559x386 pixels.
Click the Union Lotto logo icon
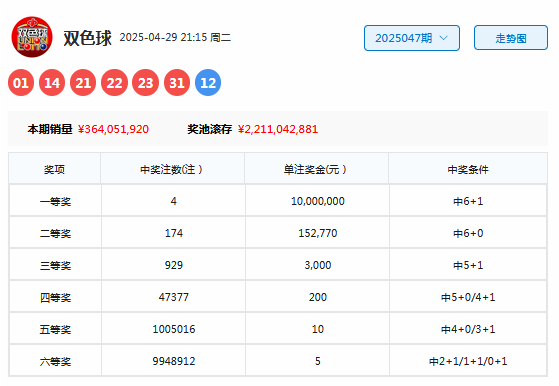pyautogui.click(x=32, y=37)
